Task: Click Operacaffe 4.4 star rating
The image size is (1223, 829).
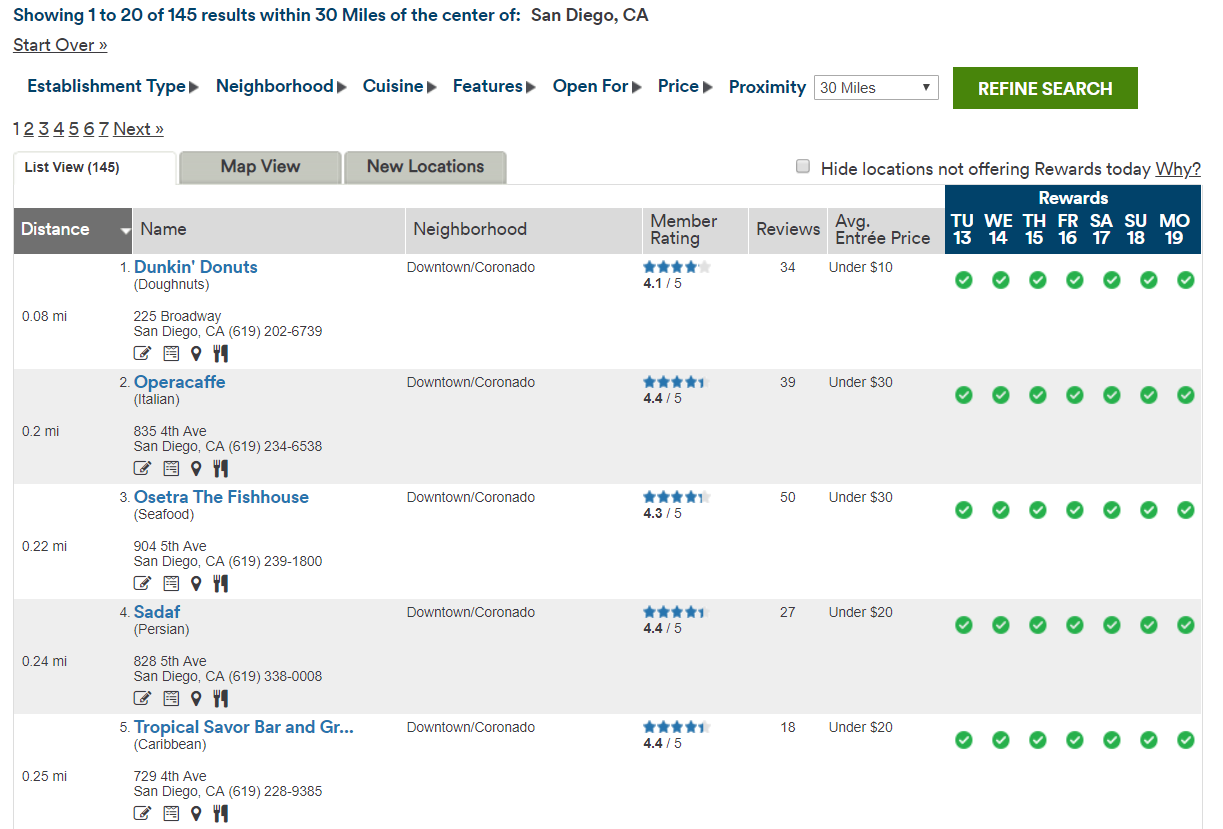Action: (x=676, y=382)
